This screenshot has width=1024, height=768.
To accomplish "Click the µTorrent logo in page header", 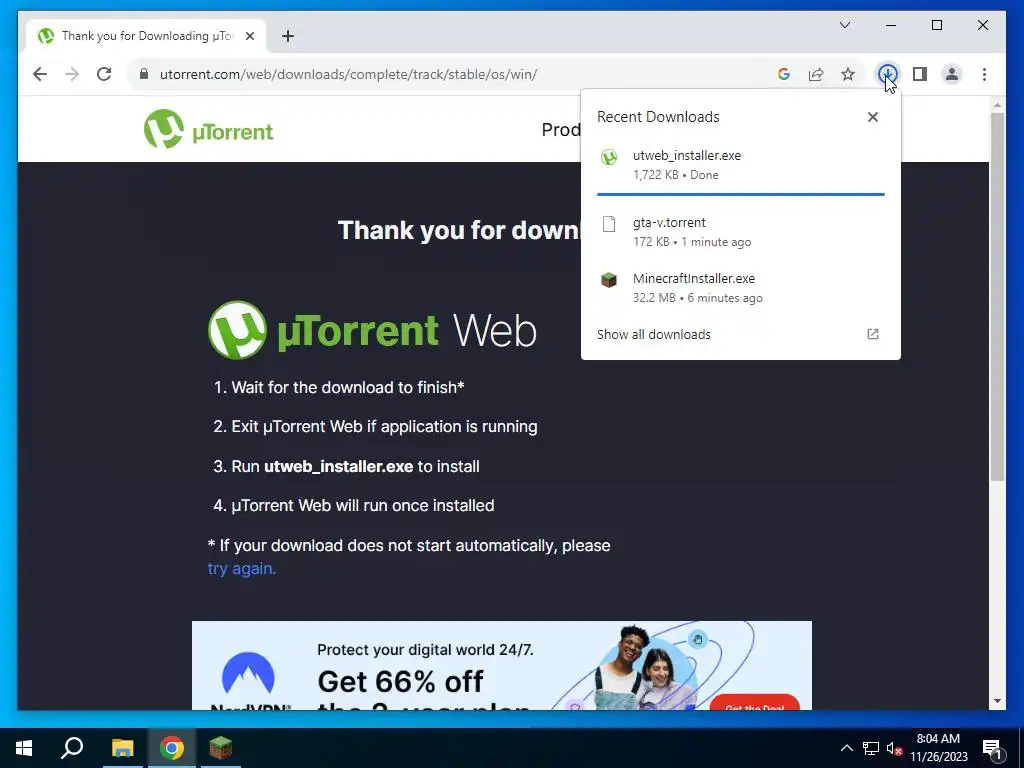I will click(208, 129).
